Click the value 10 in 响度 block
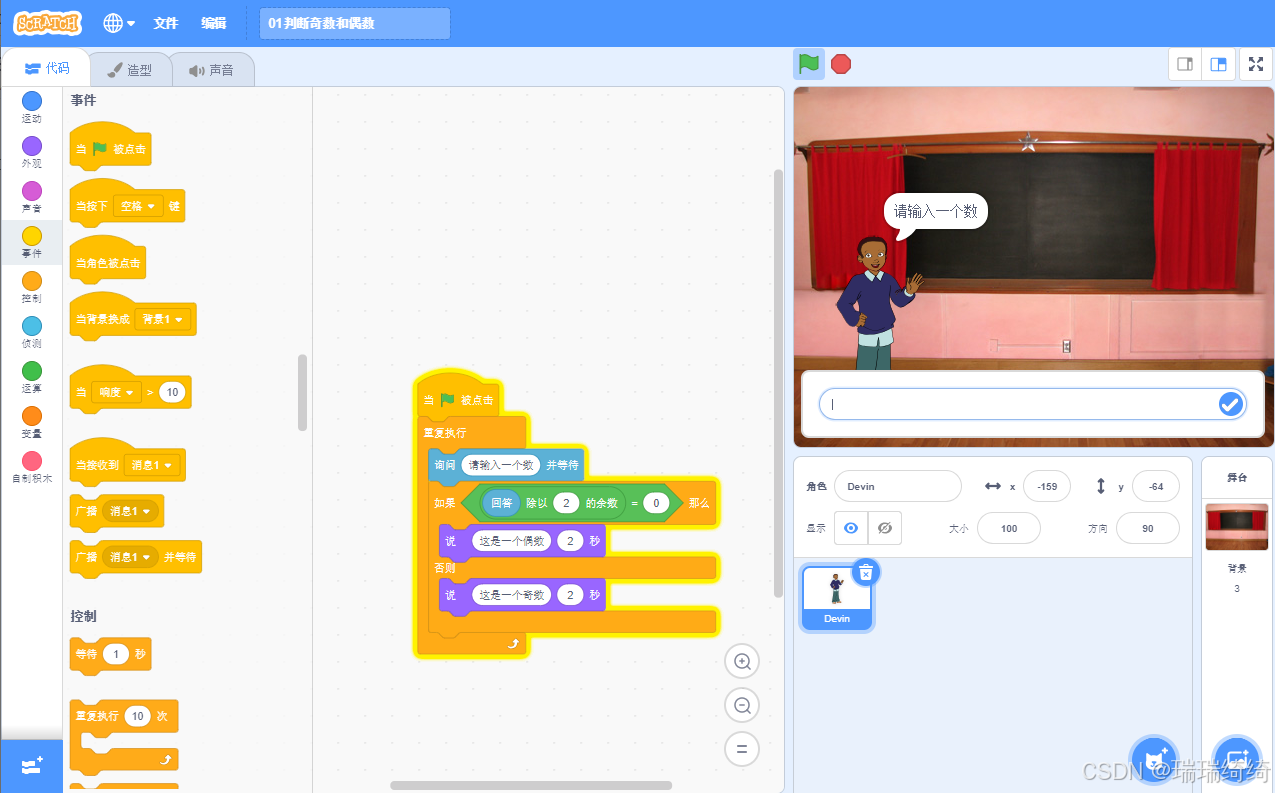 pyautogui.click(x=173, y=392)
